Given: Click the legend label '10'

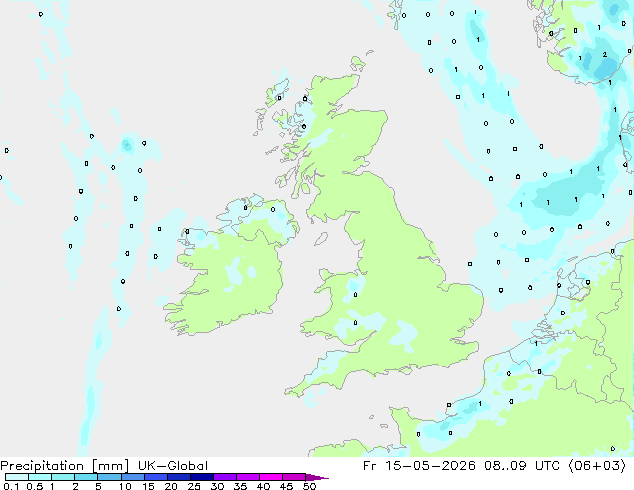Looking at the screenshot, I should (x=125, y=486).
